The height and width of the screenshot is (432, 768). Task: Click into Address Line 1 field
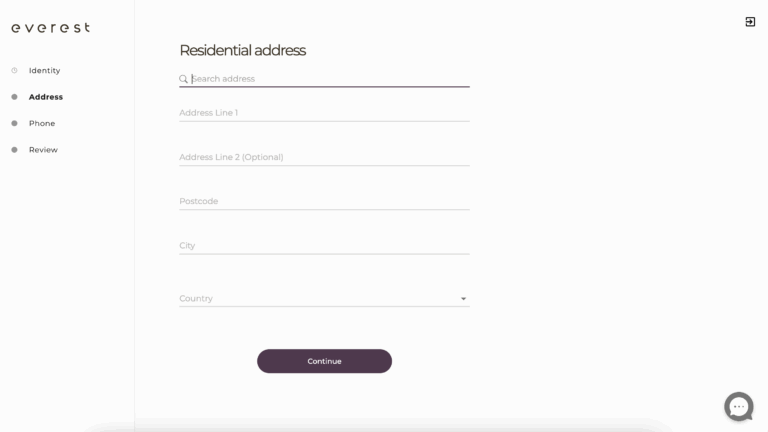click(324, 113)
